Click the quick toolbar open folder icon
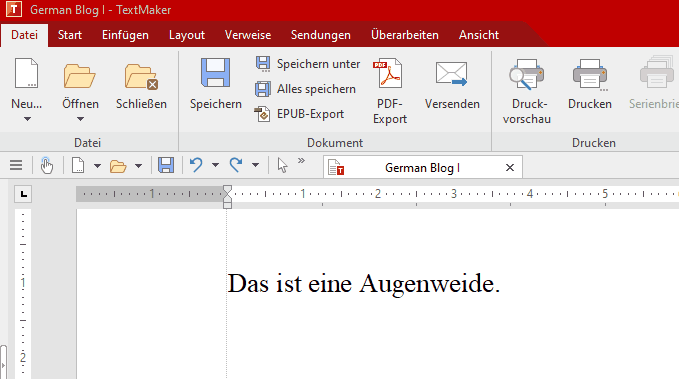 pyautogui.click(x=118, y=166)
